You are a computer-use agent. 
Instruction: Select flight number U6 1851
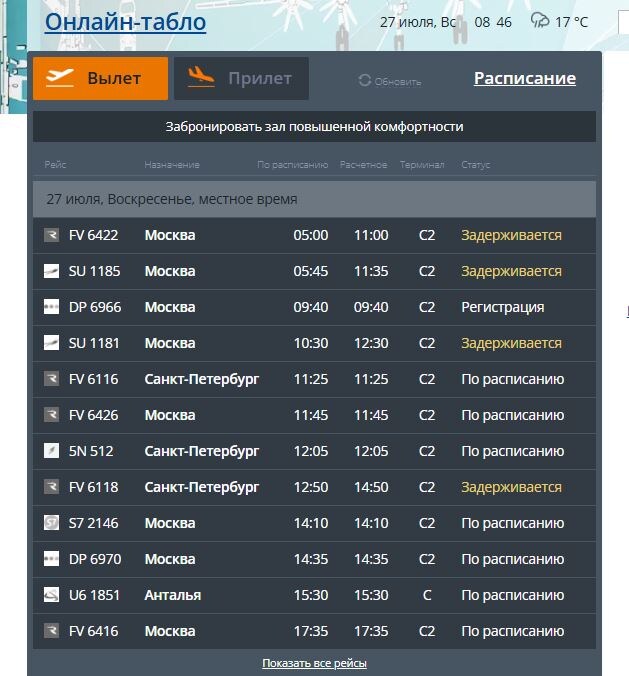click(94, 595)
